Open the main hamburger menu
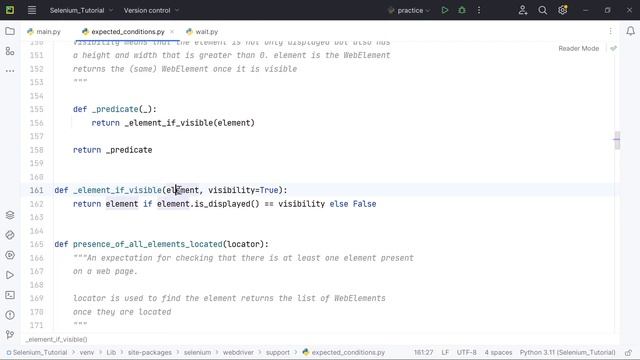 pos(32,10)
